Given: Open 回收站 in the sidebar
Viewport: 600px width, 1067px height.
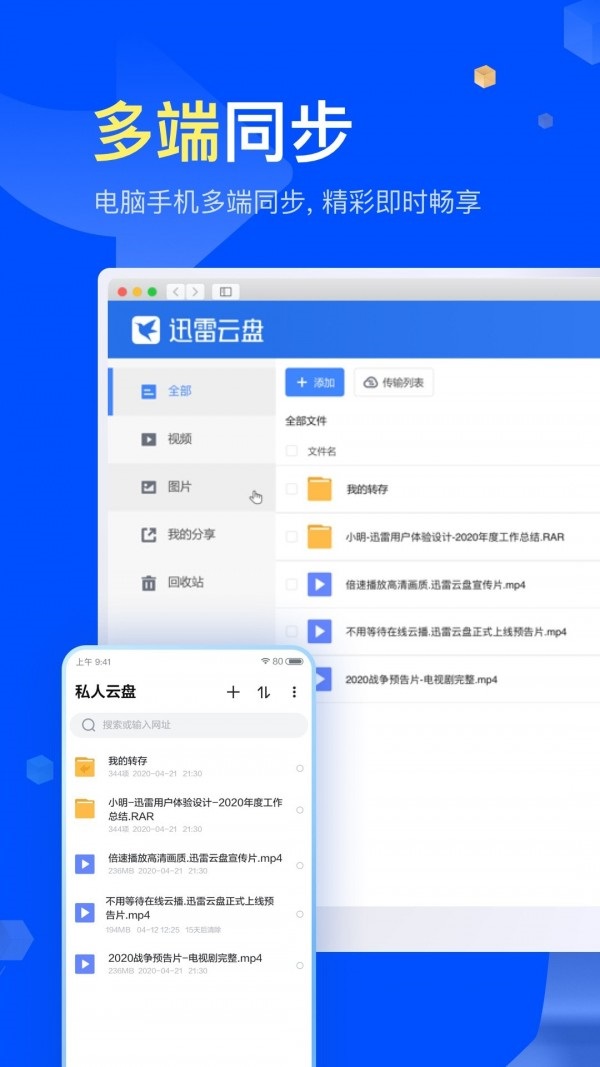Looking at the screenshot, I should point(192,582).
